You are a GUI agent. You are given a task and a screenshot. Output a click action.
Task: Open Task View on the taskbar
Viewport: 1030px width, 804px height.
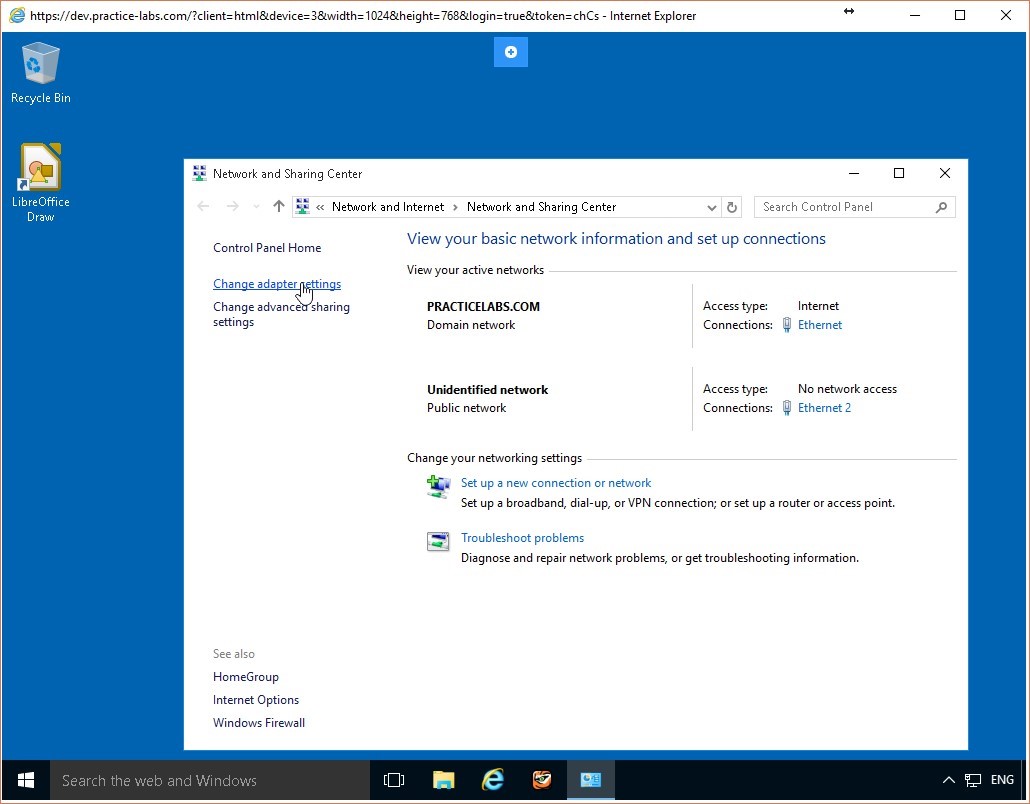point(394,780)
